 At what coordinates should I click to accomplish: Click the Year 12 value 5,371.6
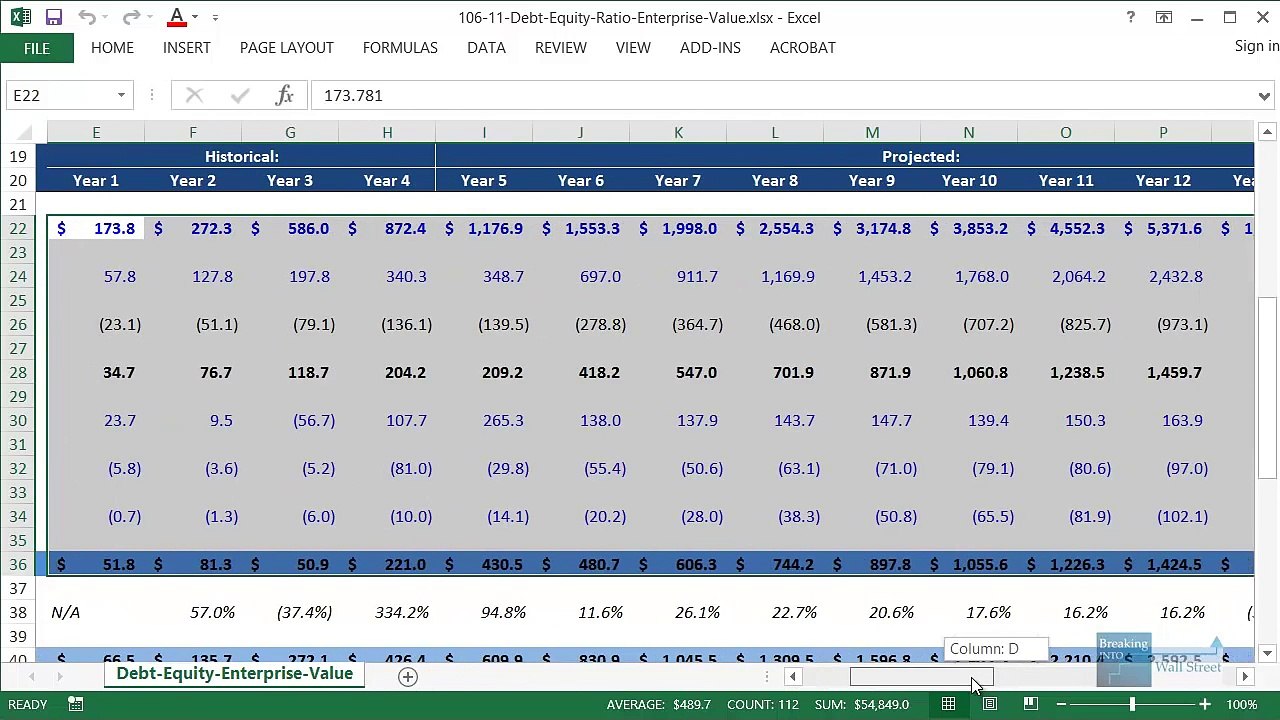1163,228
